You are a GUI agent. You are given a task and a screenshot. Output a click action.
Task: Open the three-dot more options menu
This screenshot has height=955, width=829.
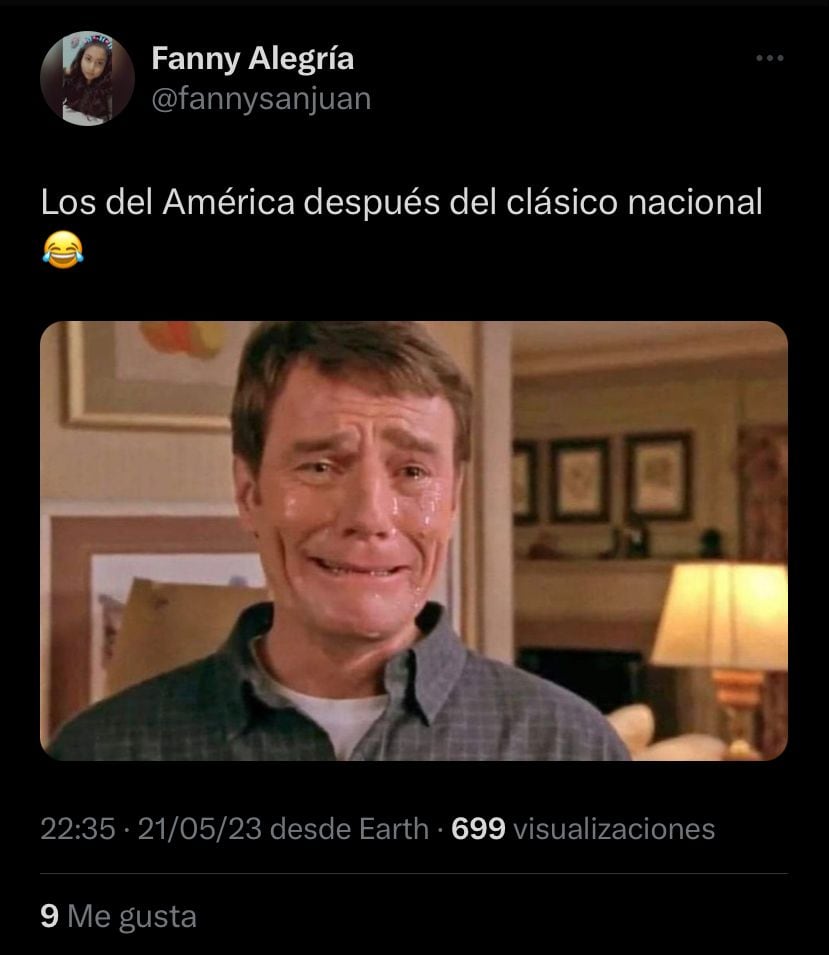(769, 58)
